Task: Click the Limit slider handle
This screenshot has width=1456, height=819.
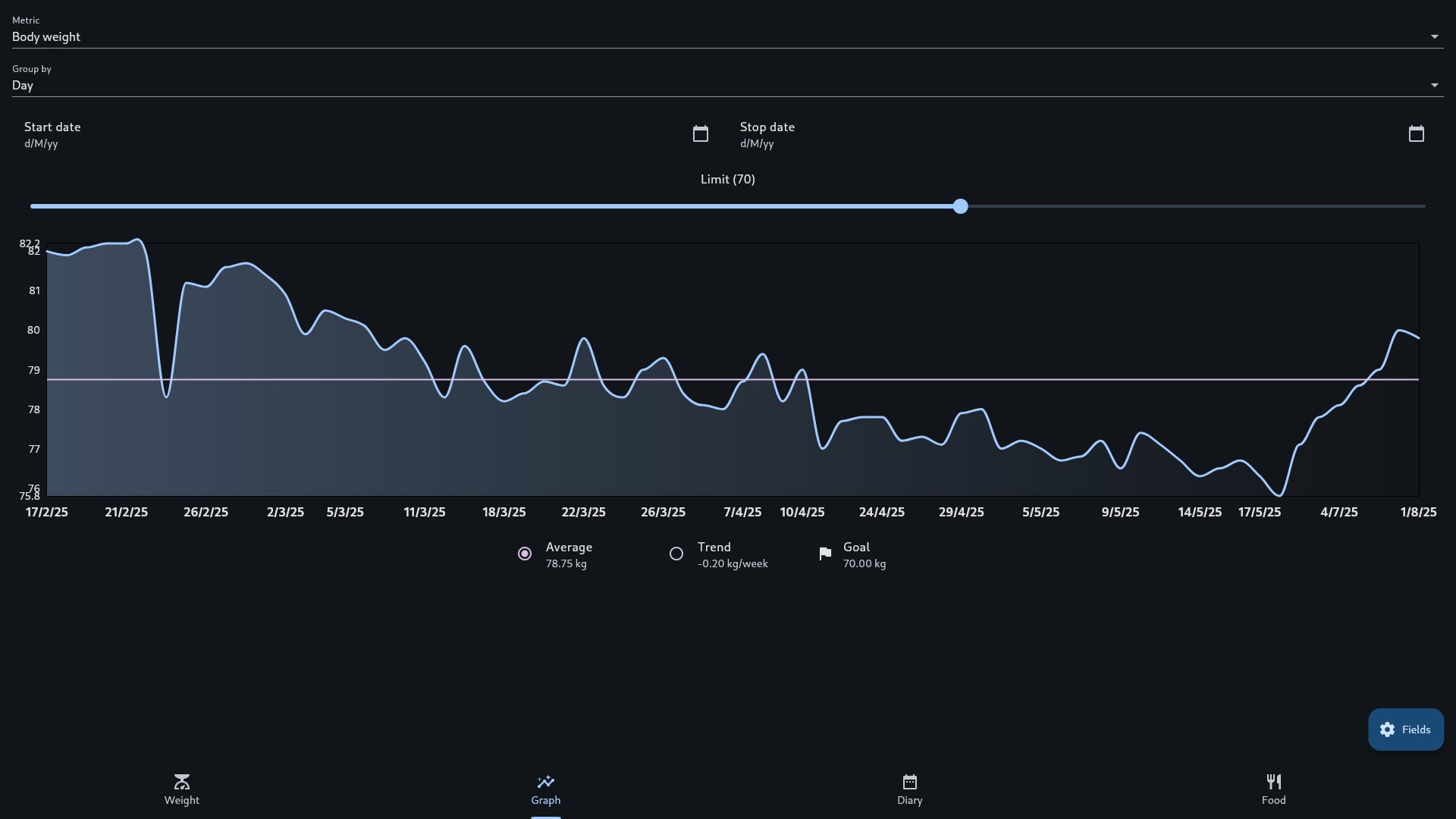Action: pyautogui.click(x=961, y=206)
